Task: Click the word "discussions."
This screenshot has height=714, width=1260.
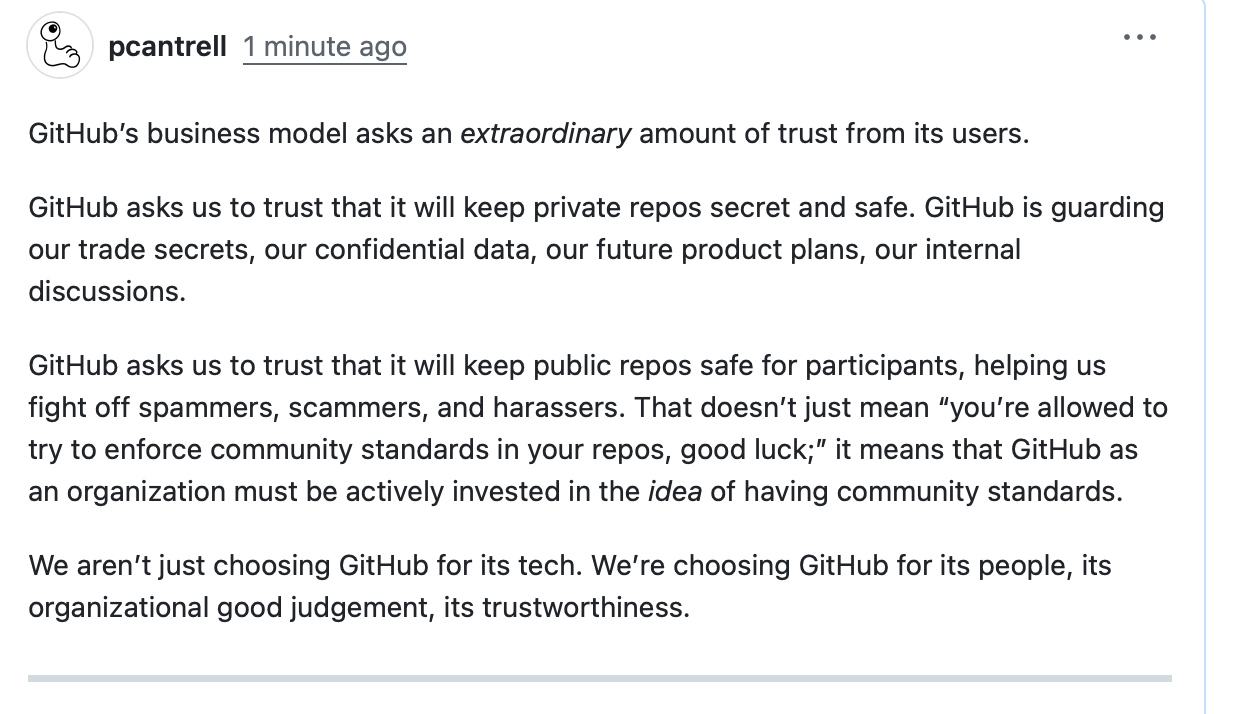Action: [107, 292]
